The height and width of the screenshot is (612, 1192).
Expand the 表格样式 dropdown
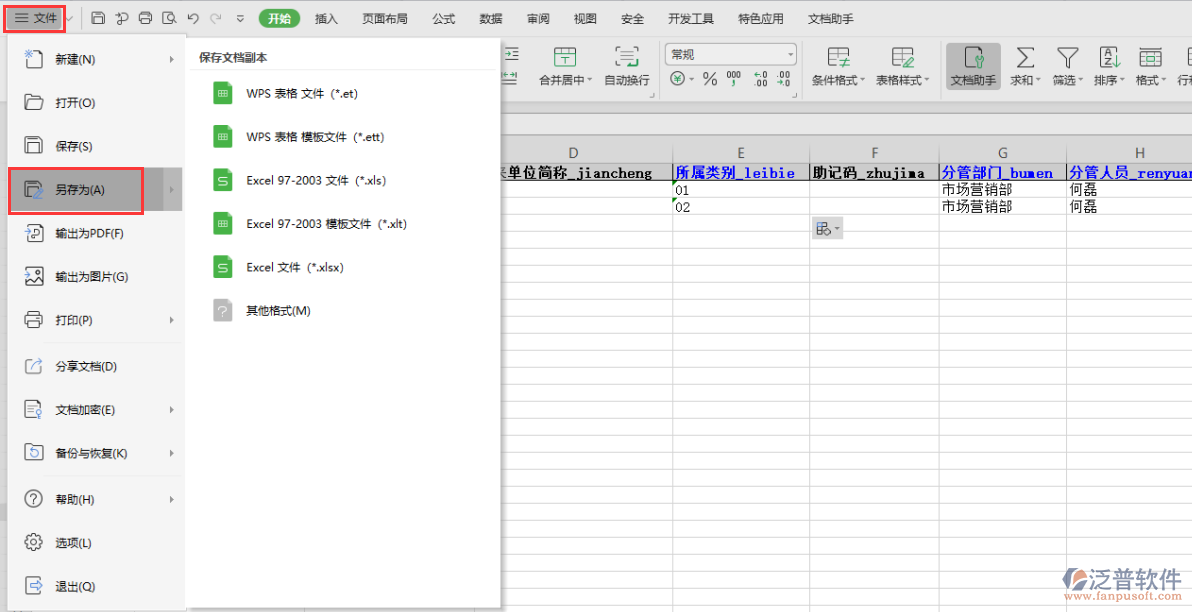click(x=927, y=80)
